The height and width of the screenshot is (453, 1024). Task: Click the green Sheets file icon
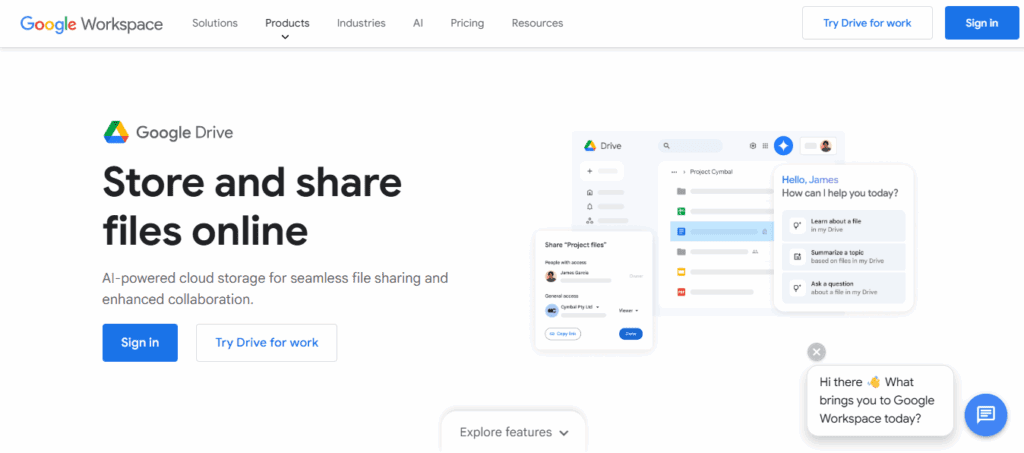pos(680,211)
